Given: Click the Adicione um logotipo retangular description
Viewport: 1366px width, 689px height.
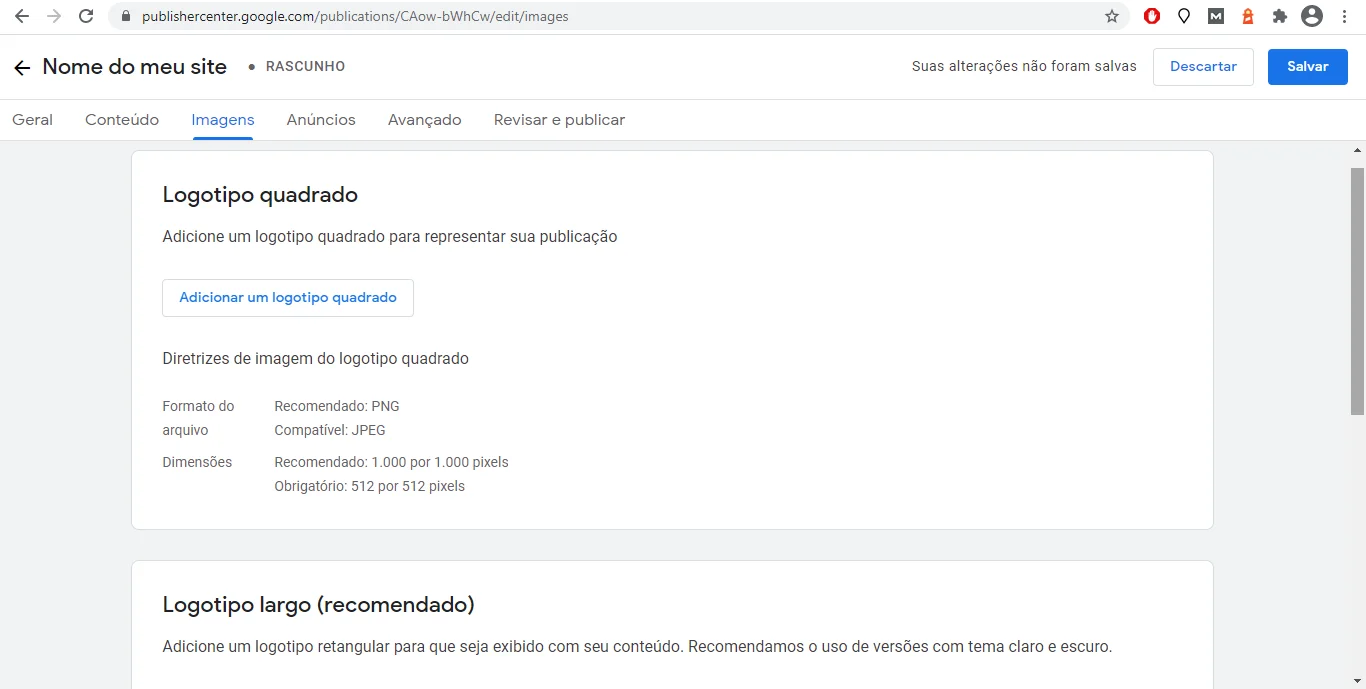Looking at the screenshot, I should (637, 647).
